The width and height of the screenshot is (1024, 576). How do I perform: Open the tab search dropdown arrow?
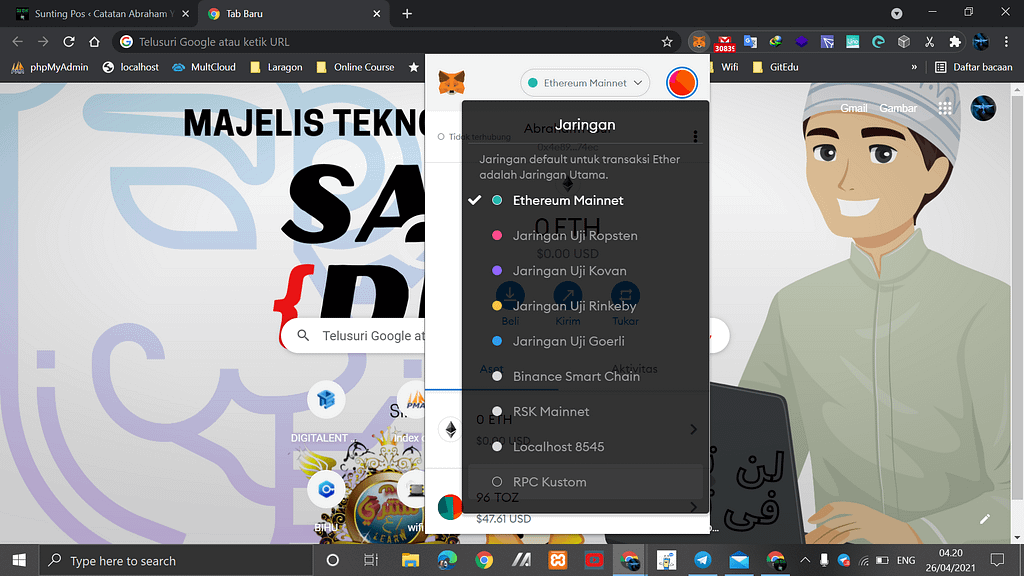[897, 13]
